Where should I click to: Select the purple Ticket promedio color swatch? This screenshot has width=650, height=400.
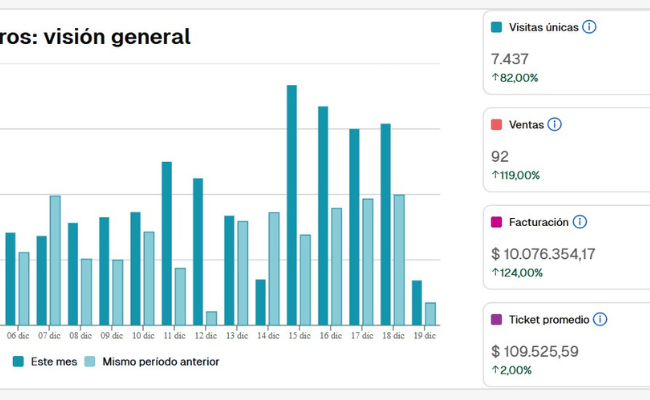tap(496, 319)
